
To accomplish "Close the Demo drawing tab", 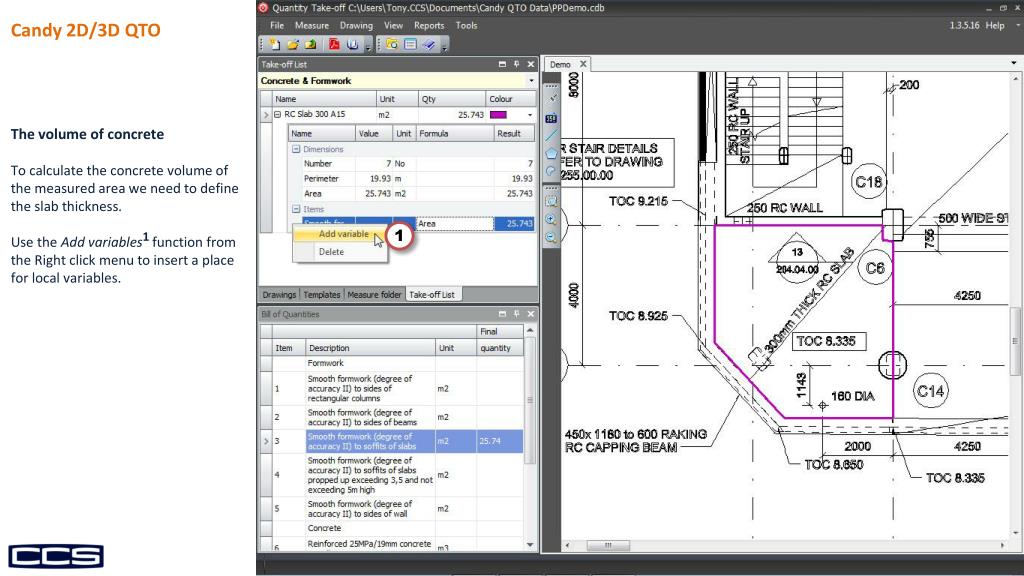I will [x=583, y=64].
